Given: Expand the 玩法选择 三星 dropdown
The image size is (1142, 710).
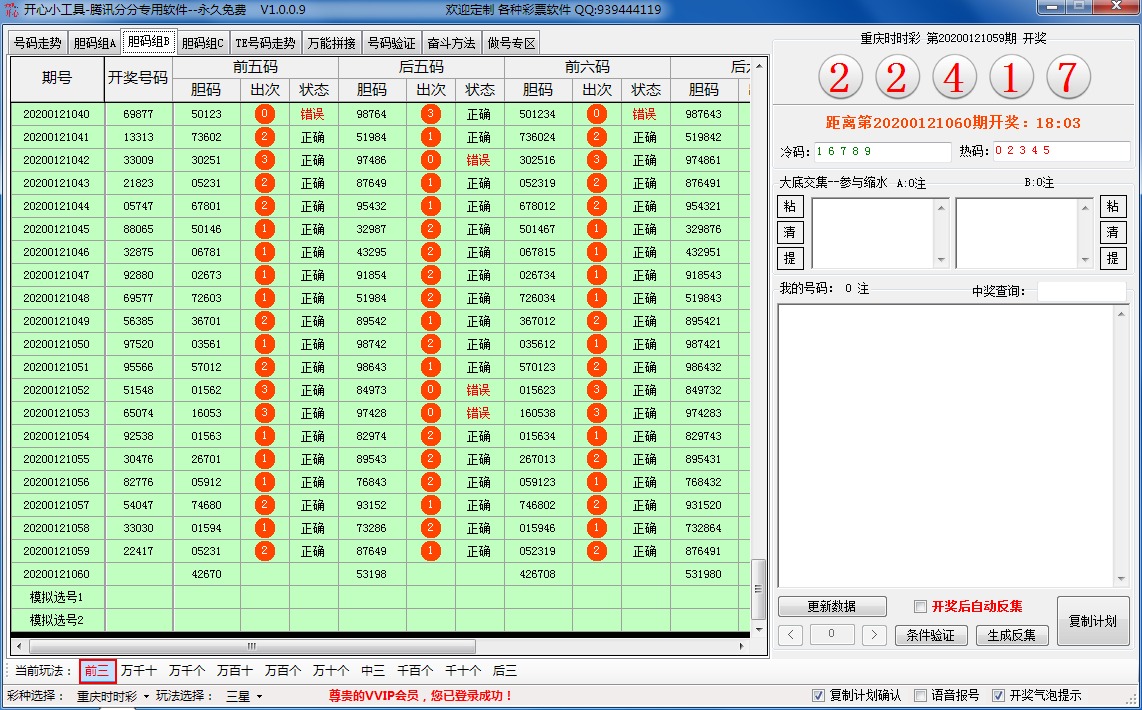Looking at the screenshot, I should click(244, 696).
